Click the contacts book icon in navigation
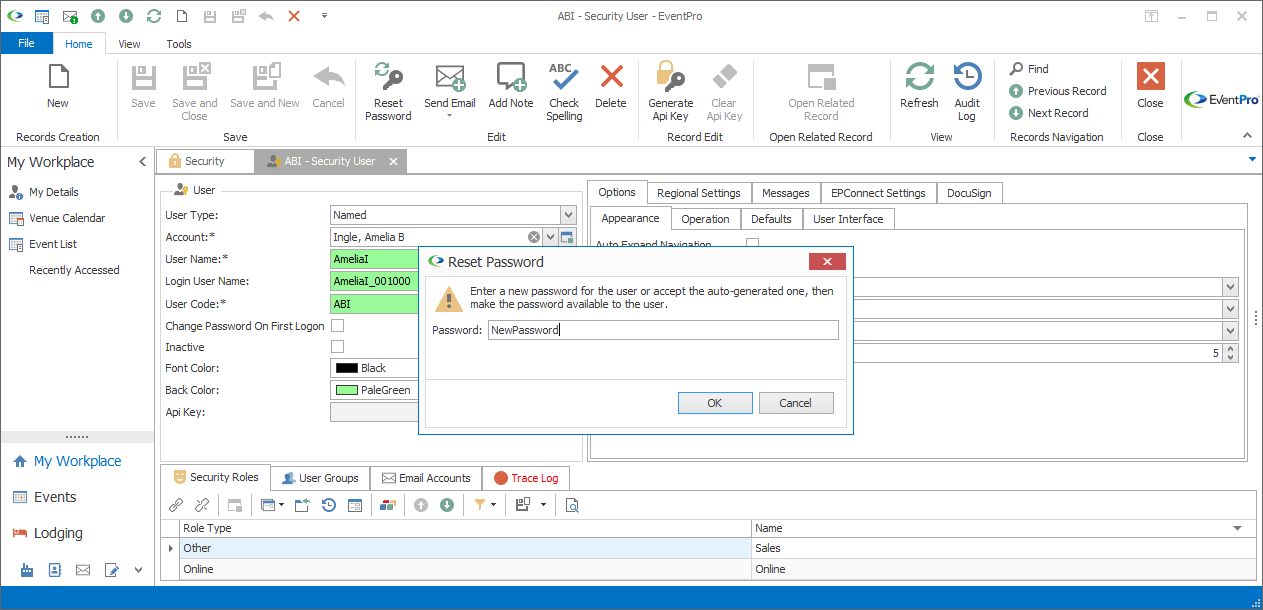 (x=55, y=570)
